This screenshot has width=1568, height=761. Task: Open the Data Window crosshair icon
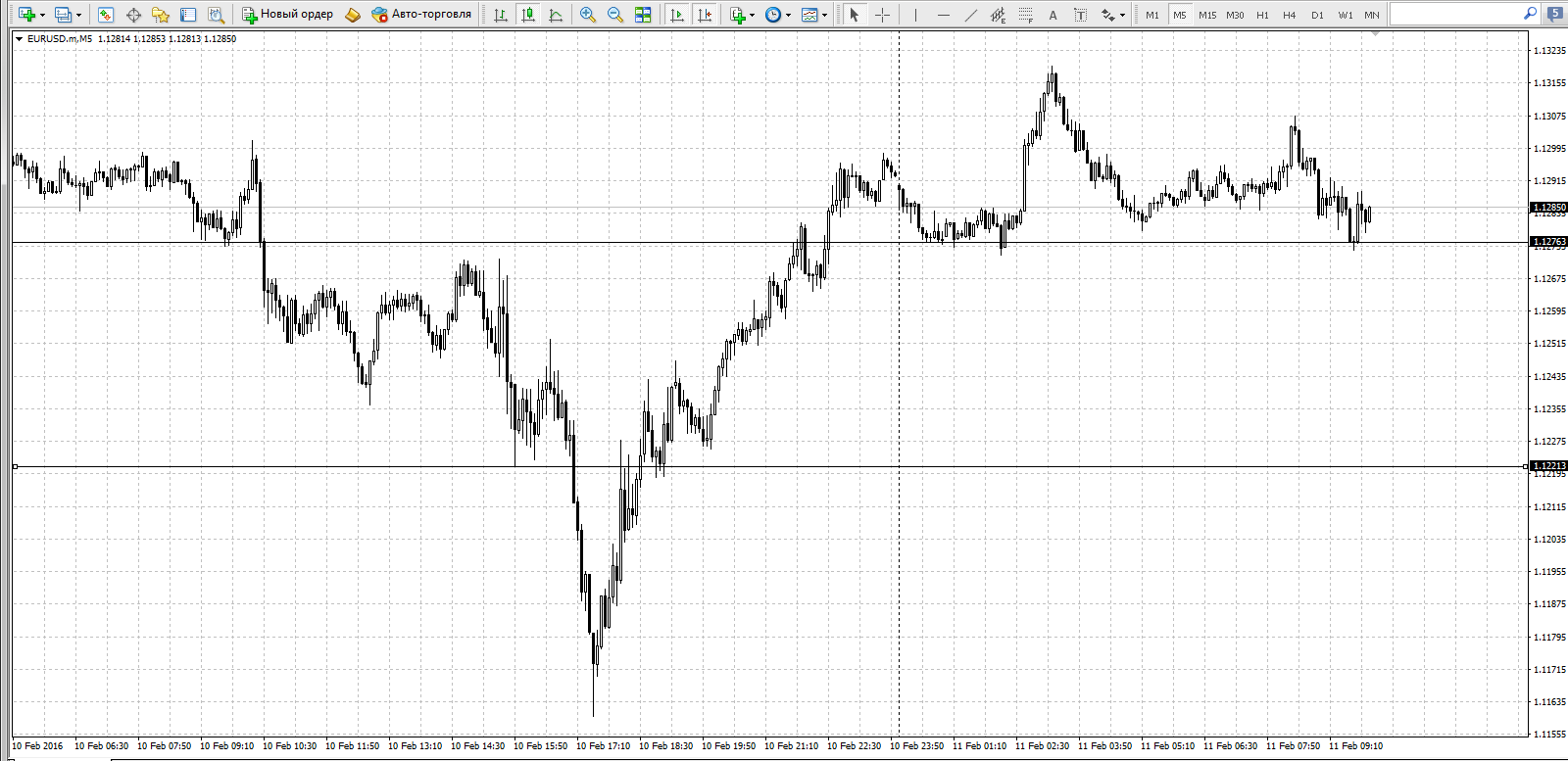(133, 15)
